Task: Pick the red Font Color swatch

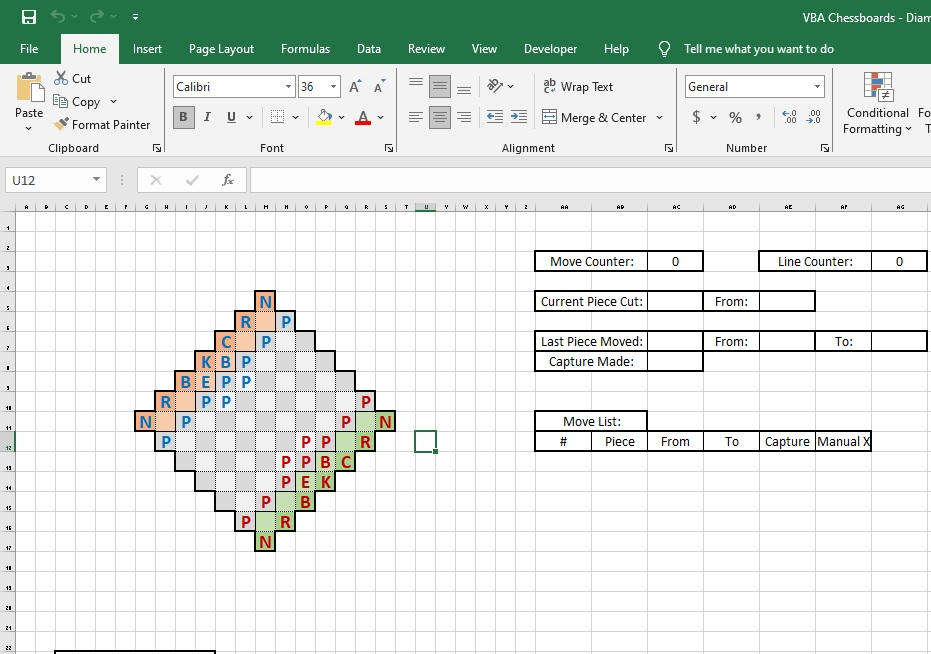Action: [364, 117]
